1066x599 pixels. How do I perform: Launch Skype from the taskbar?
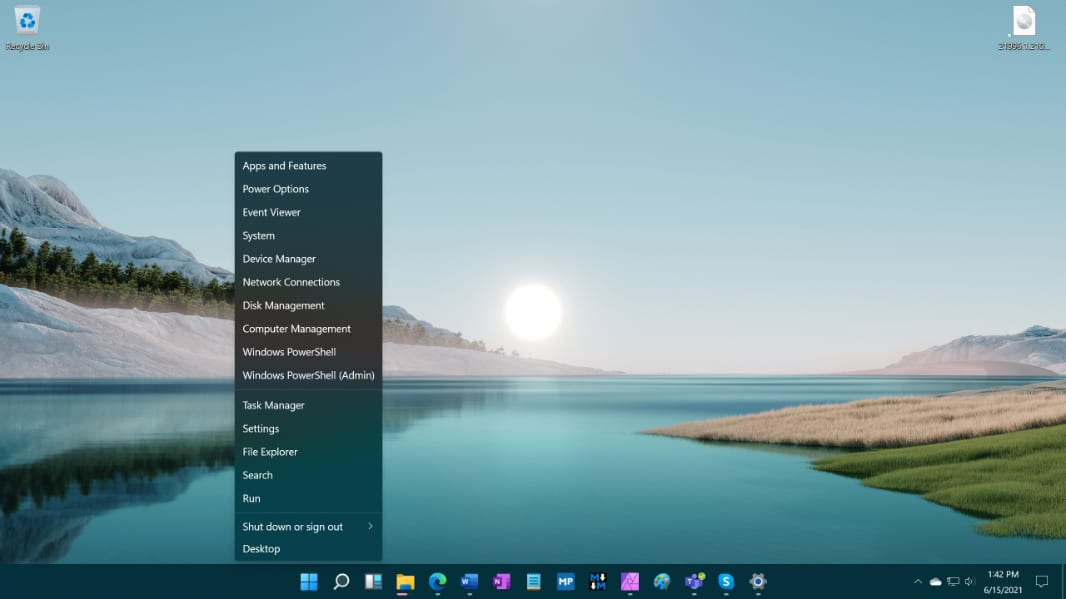tap(726, 581)
